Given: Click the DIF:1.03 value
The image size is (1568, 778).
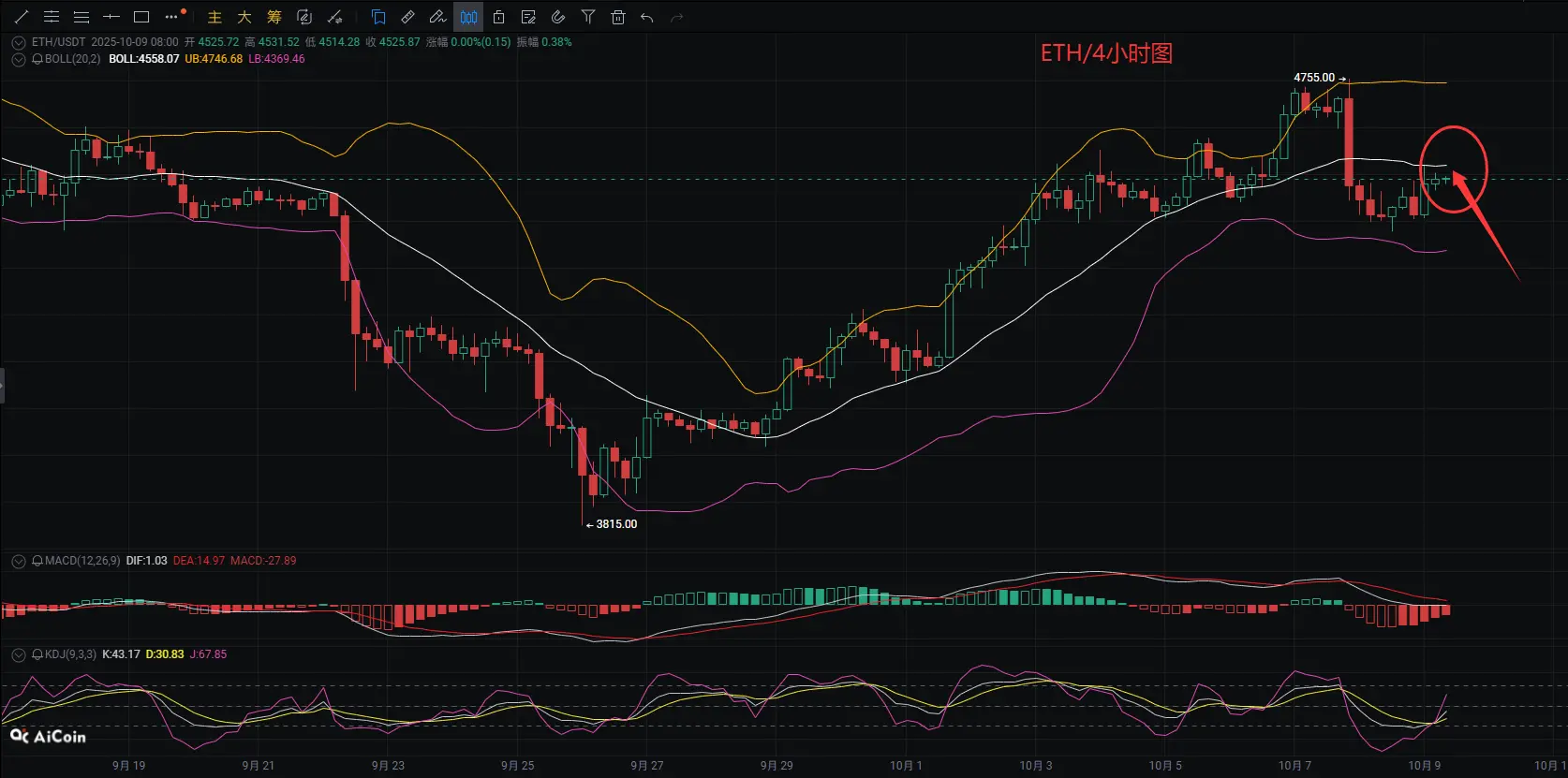Looking at the screenshot, I should [x=146, y=561].
